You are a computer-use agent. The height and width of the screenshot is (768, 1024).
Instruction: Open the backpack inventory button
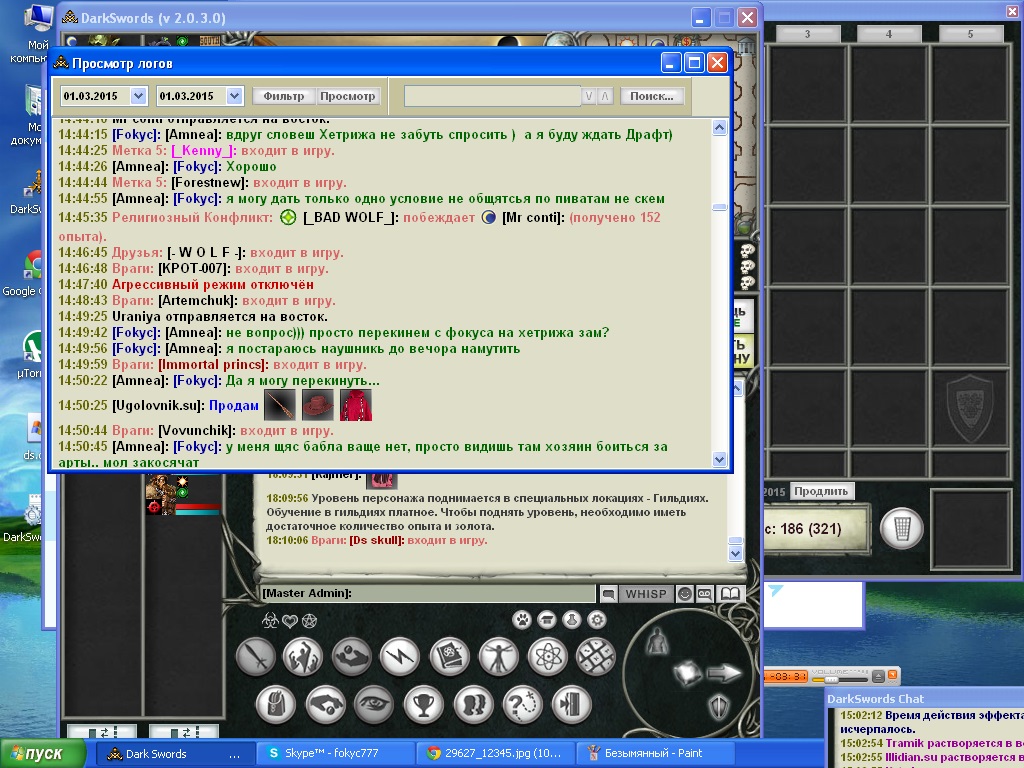tap(276, 705)
